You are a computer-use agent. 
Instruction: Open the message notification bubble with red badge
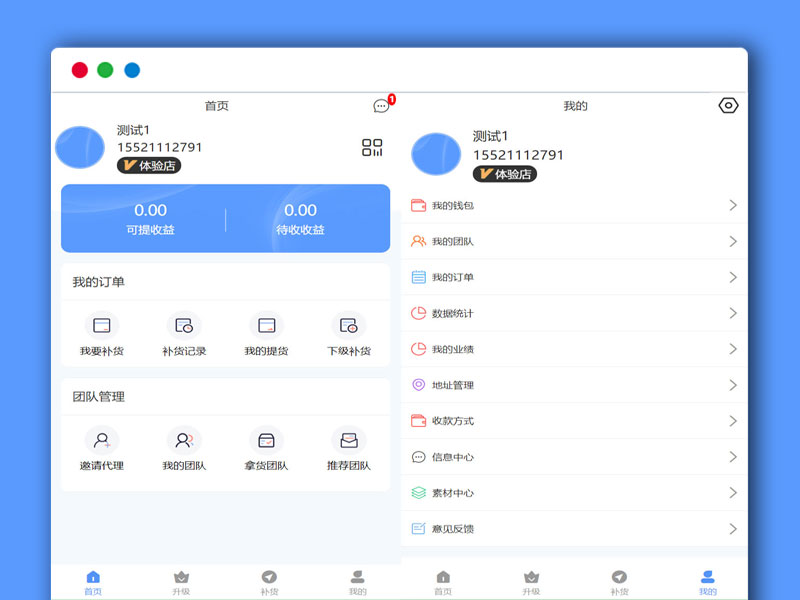coord(382,105)
